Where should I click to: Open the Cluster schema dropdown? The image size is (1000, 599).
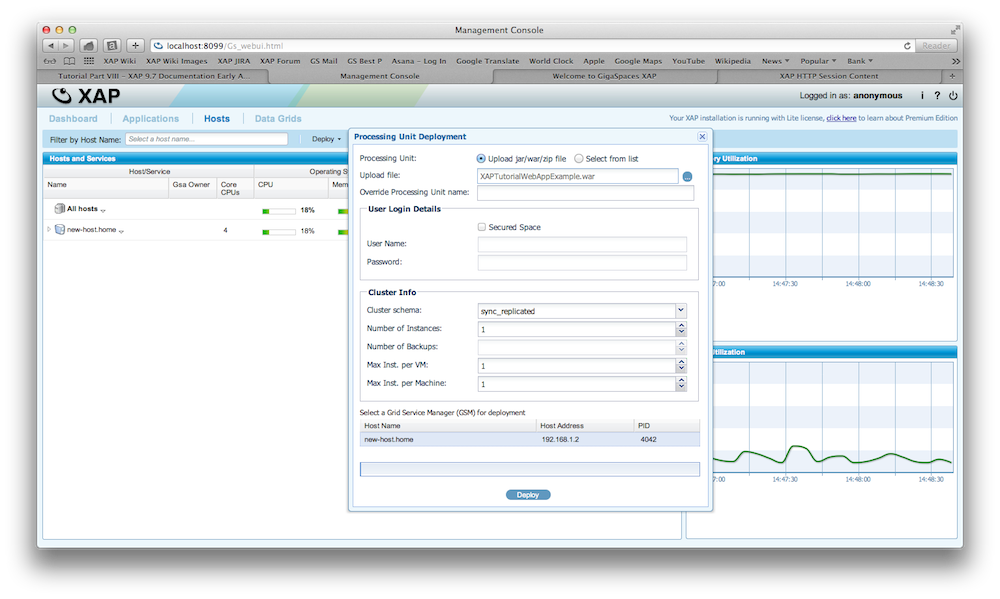[680, 311]
